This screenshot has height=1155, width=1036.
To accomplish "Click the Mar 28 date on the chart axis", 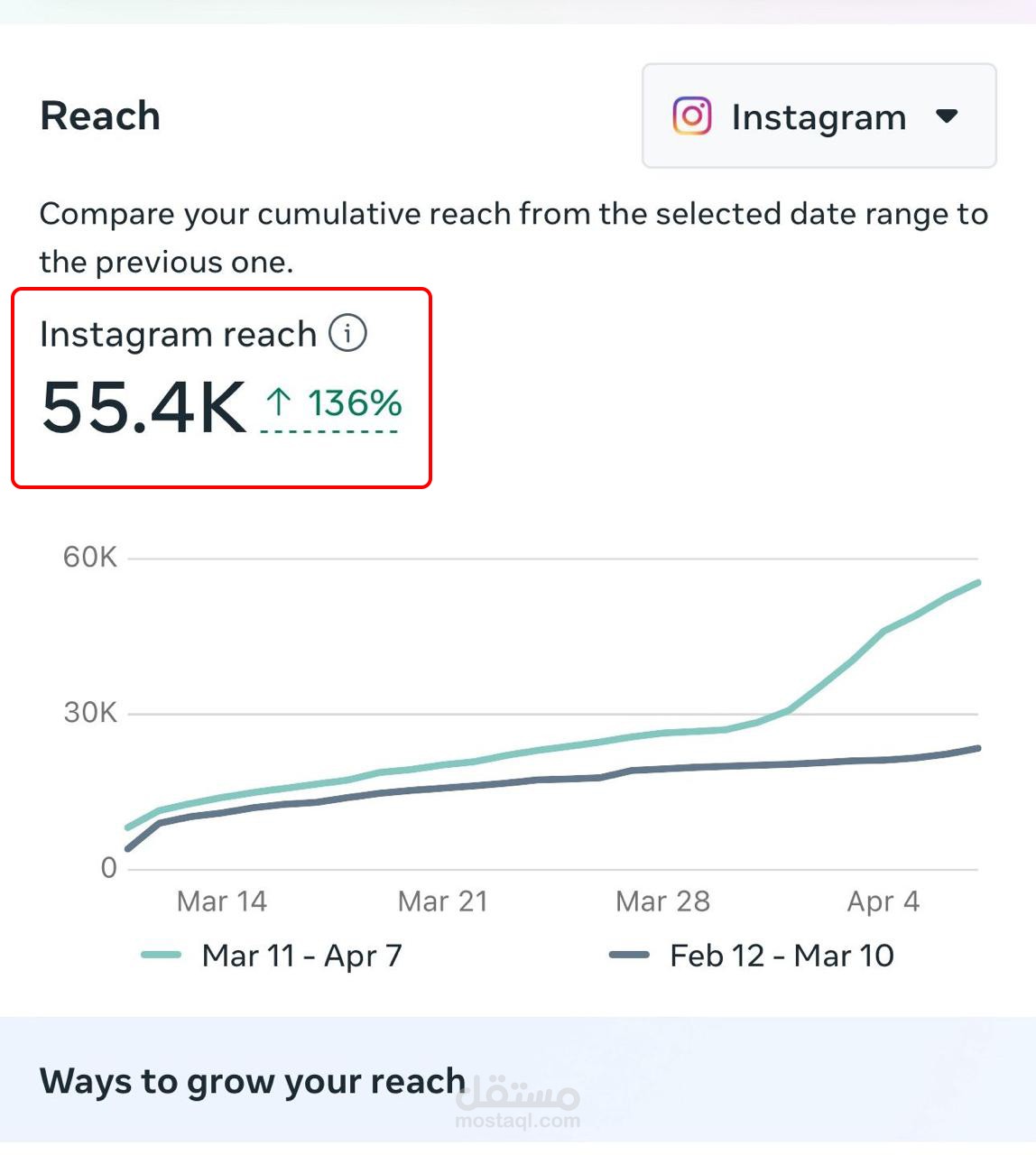I will point(663,901).
